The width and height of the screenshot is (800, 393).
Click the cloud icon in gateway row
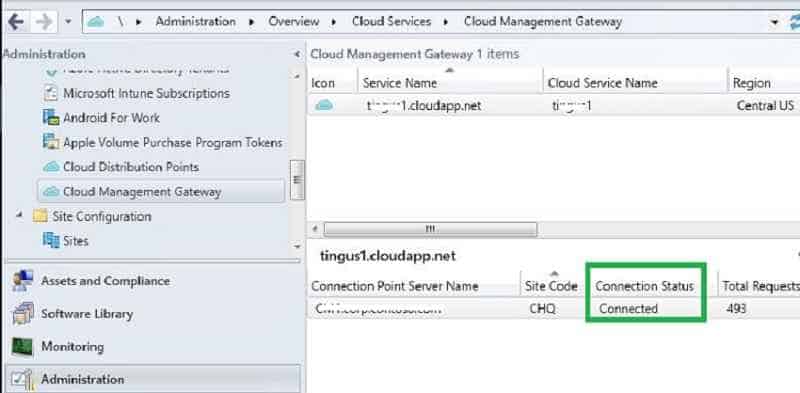pos(324,105)
